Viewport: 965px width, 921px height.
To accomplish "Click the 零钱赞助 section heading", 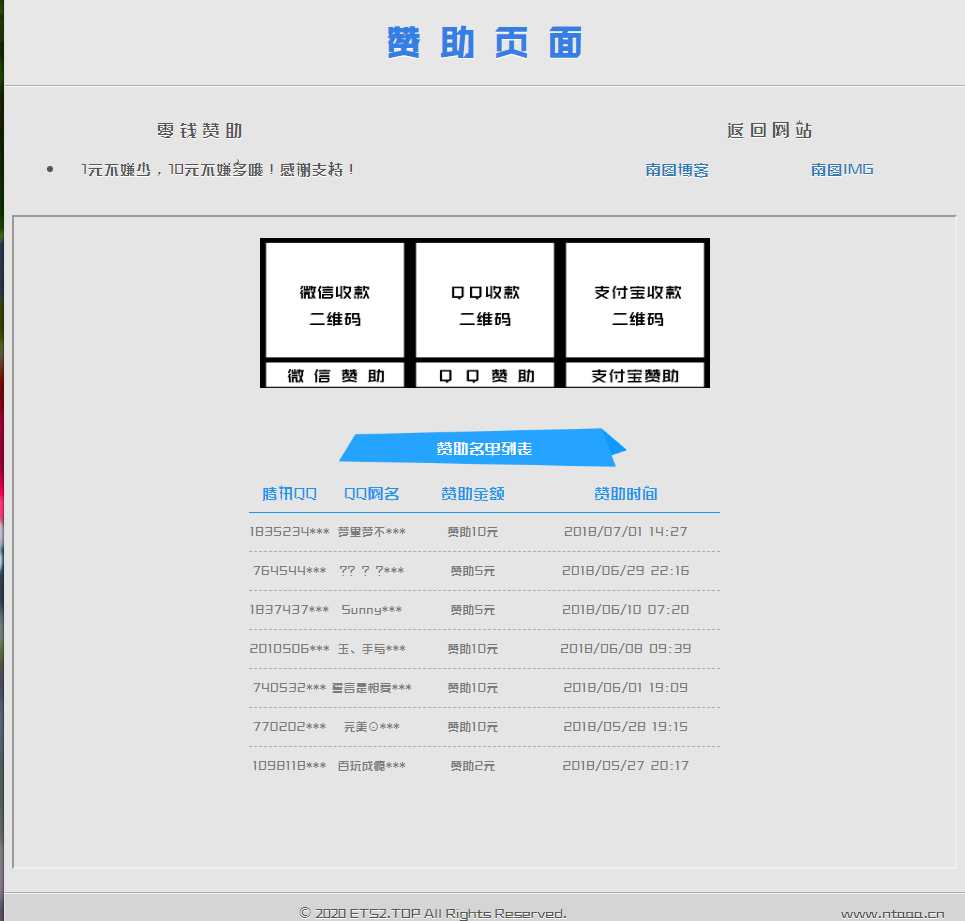I will click(x=200, y=130).
